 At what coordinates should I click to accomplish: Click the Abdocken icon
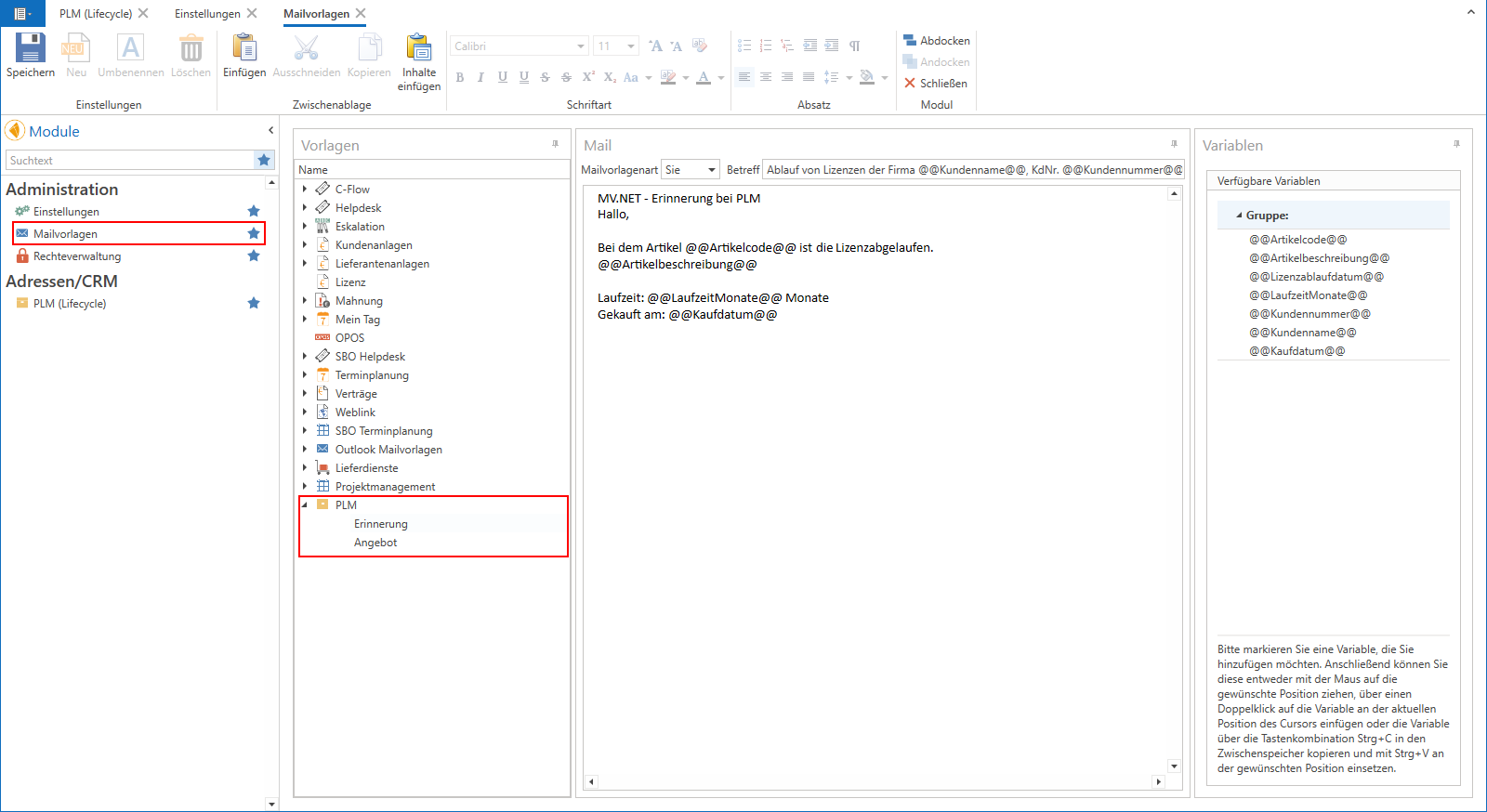click(910, 40)
